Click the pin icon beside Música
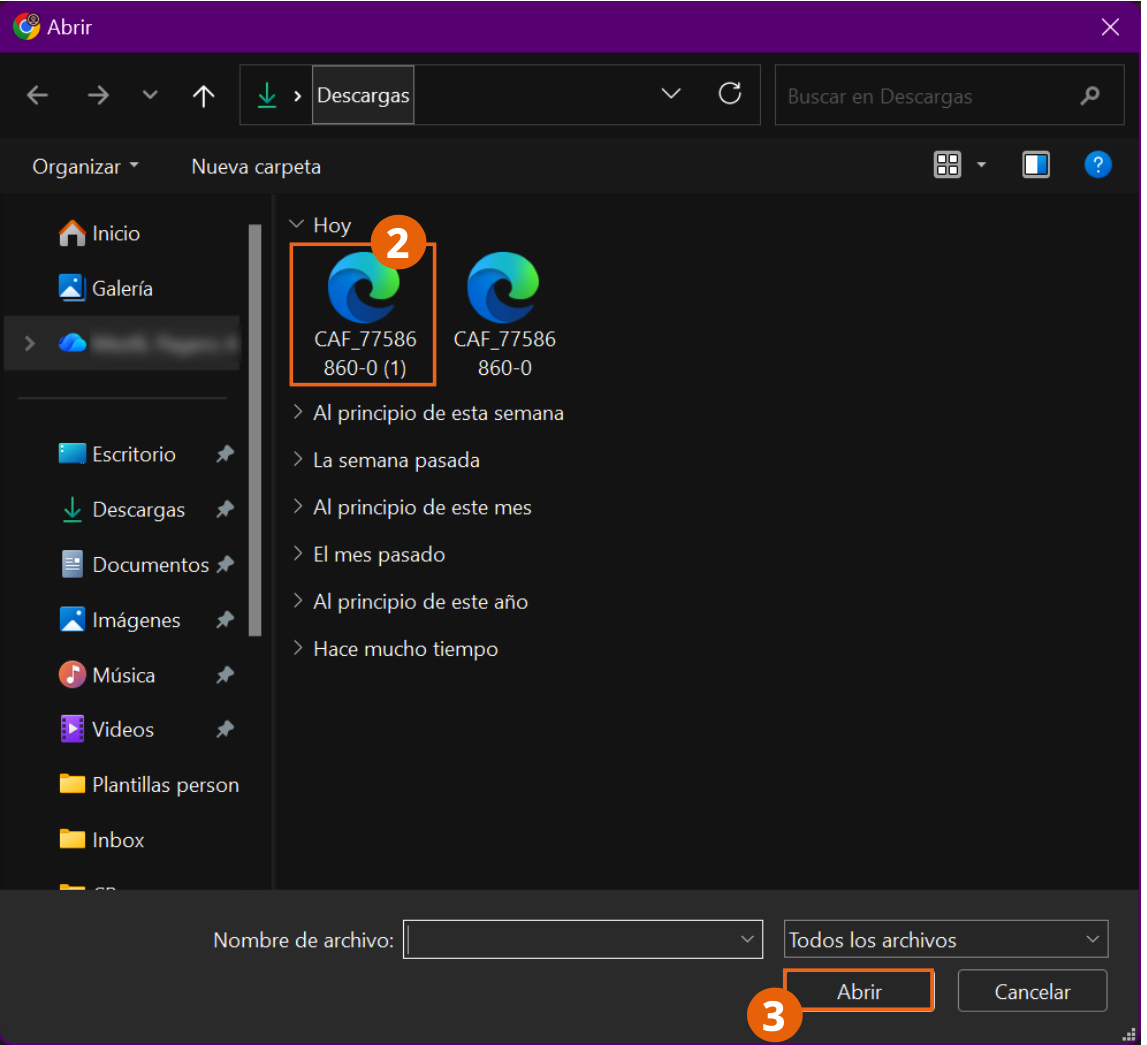Image resolution: width=1147 pixels, height=1045 pixels. click(225, 674)
